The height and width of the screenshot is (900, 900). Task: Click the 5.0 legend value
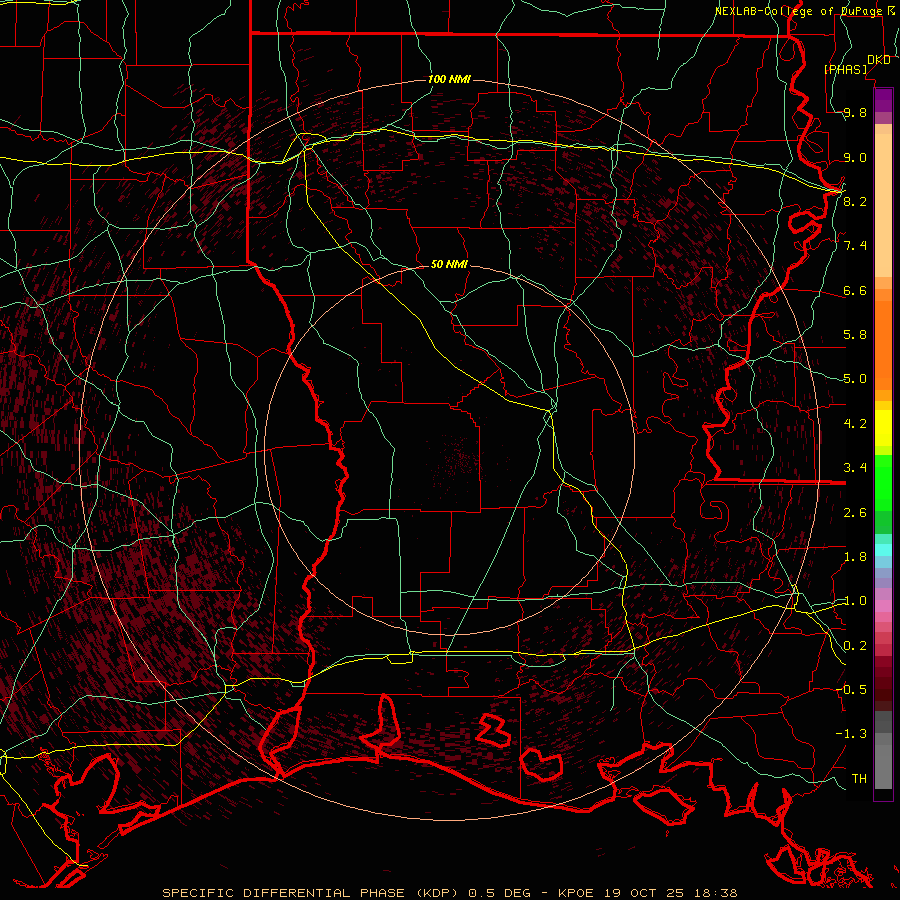click(855, 379)
